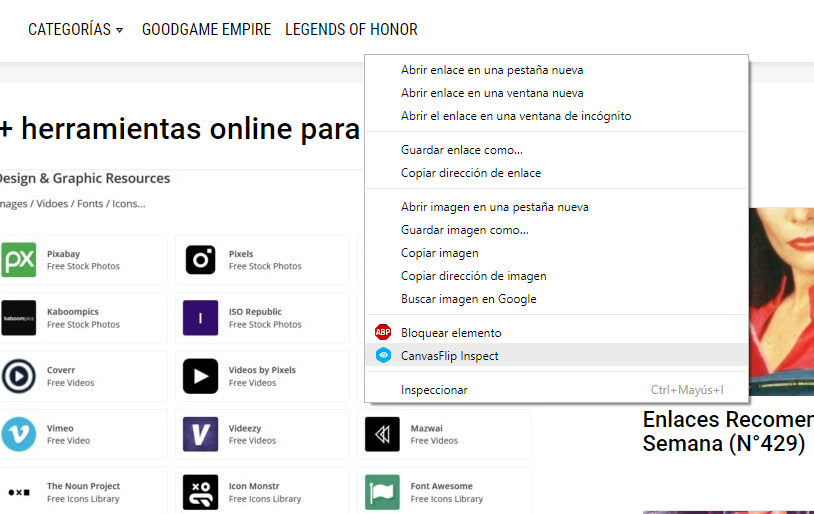Click the Pixels camera icon
814x514 pixels.
pyautogui.click(x=200, y=260)
